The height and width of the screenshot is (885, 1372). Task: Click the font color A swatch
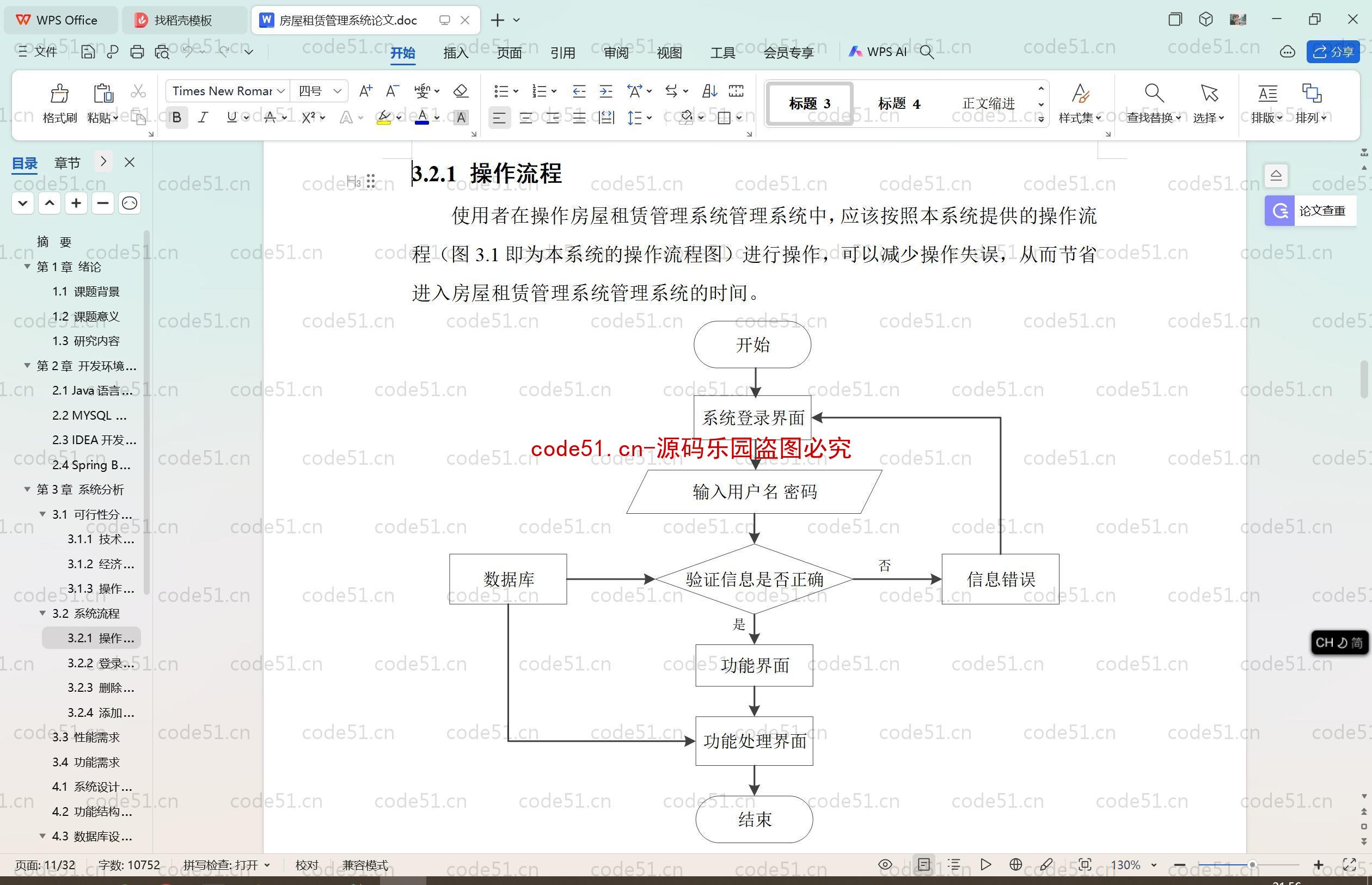[422, 118]
